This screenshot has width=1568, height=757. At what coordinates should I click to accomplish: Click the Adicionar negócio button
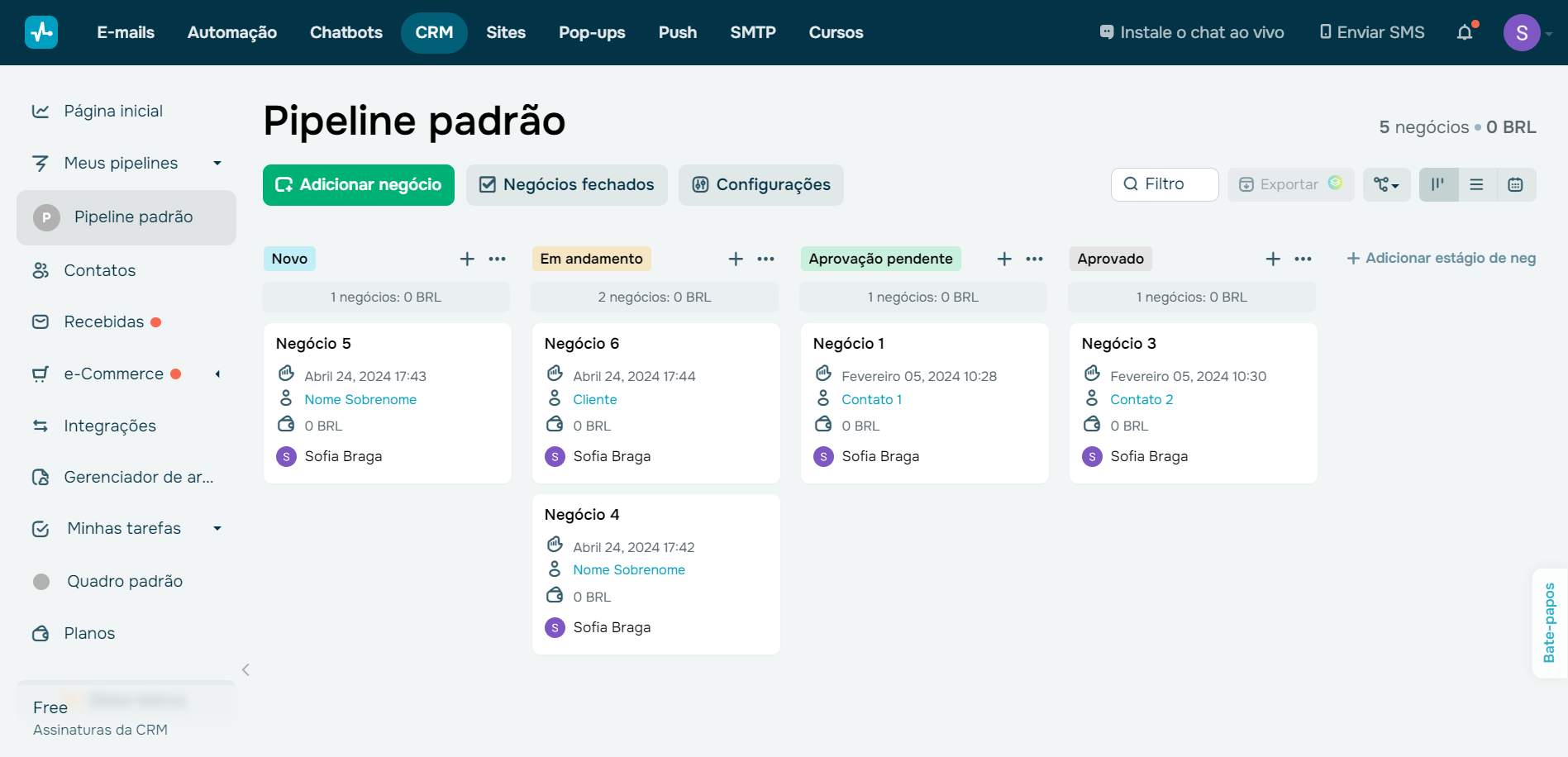tap(358, 184)
